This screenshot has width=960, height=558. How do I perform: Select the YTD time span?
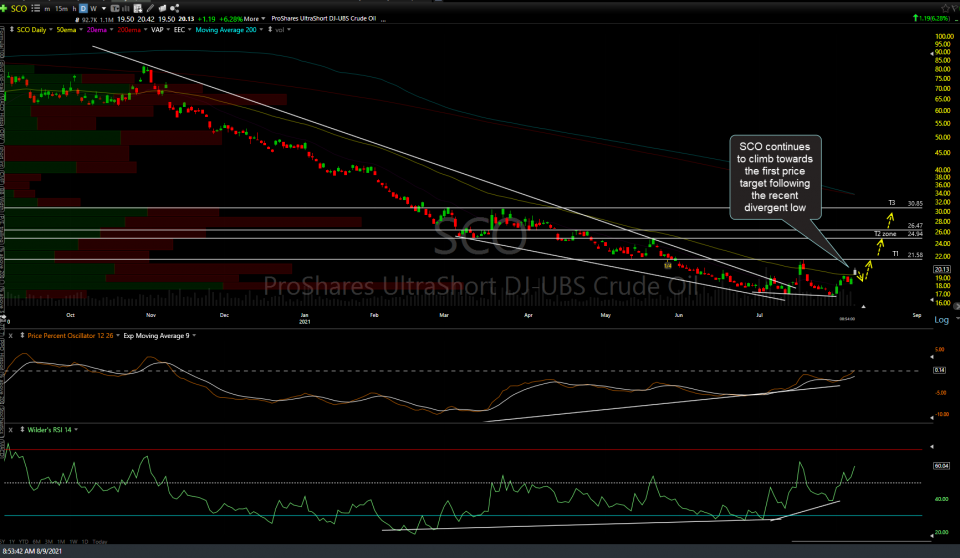click(x=24, y=541)
